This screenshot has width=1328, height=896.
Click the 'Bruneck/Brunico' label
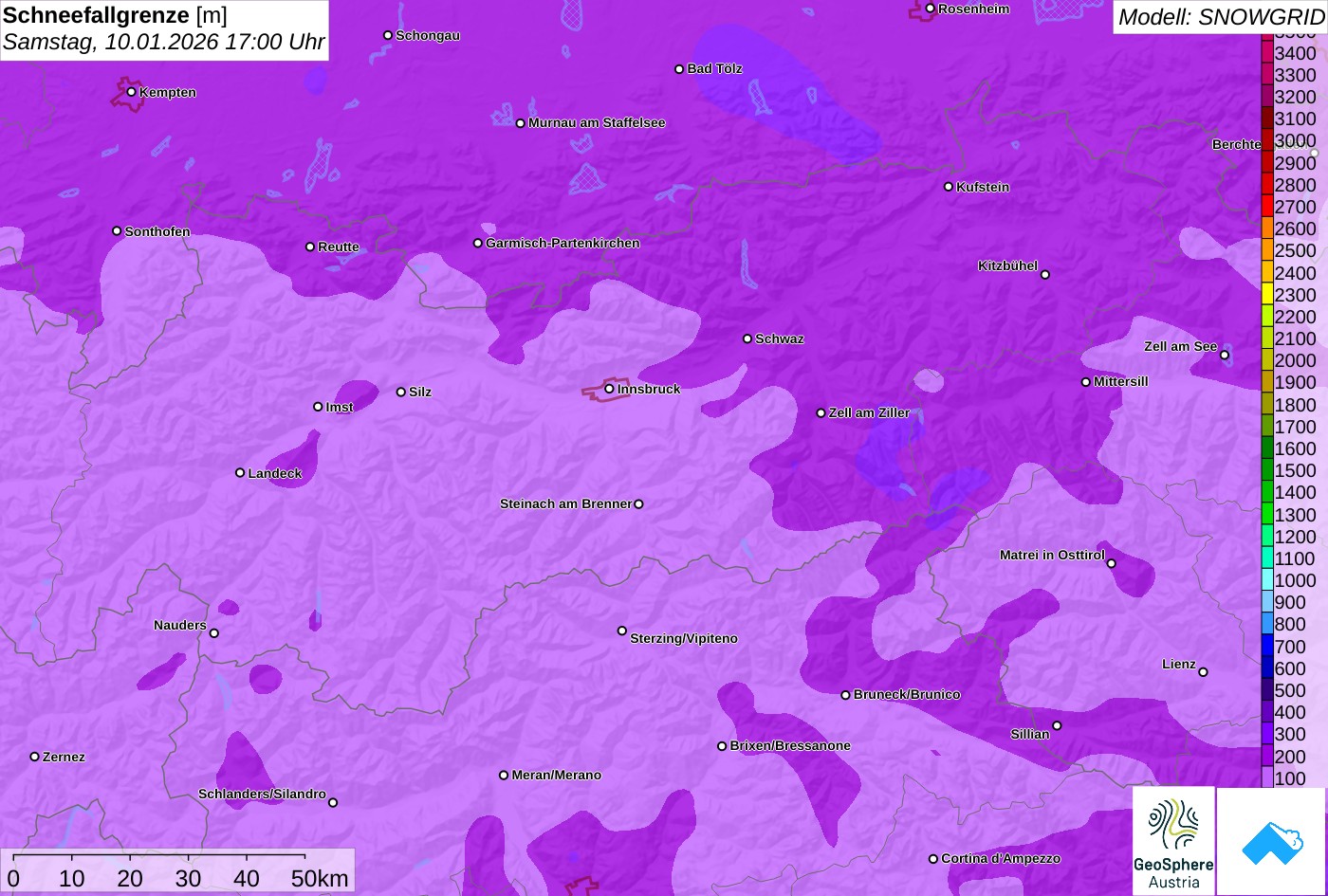tap(907, 695)
